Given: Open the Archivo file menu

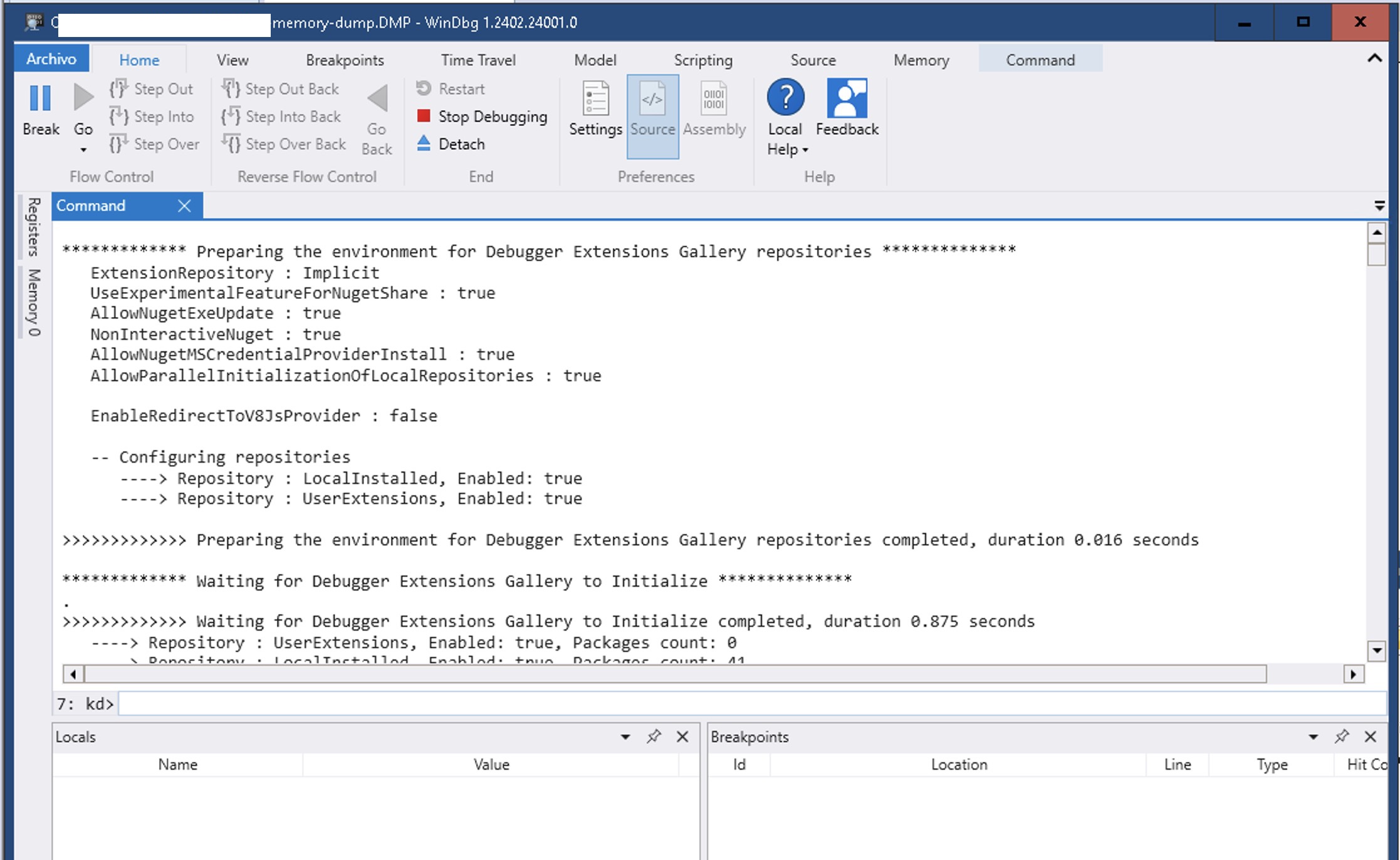Looking at the screenshot, I should point(51,59).
